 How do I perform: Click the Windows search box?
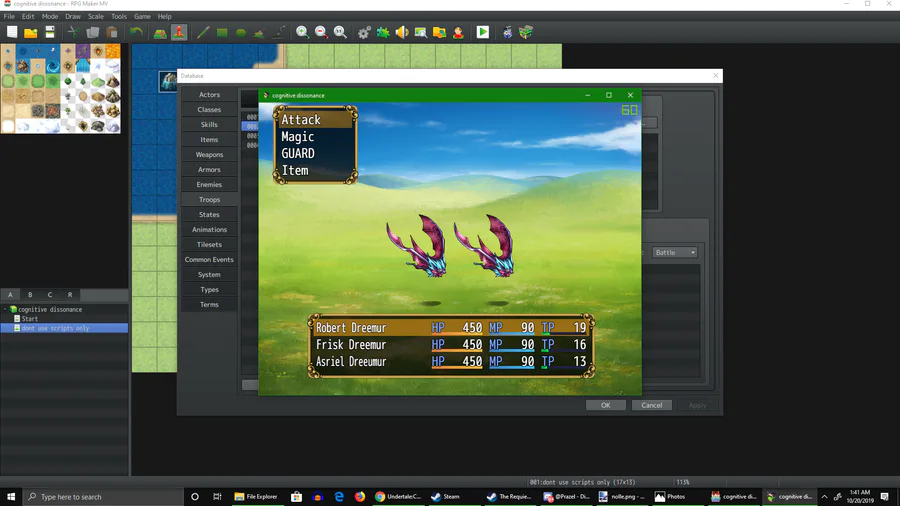tap(103, 497)
